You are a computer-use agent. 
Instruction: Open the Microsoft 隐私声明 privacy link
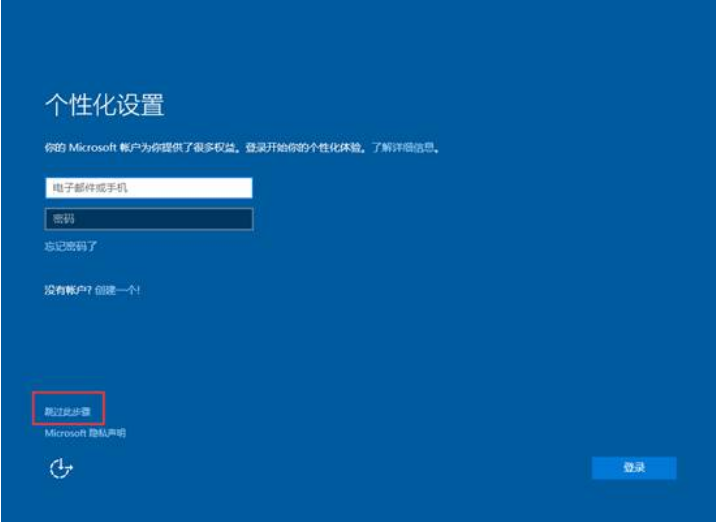tap(85, 433)
